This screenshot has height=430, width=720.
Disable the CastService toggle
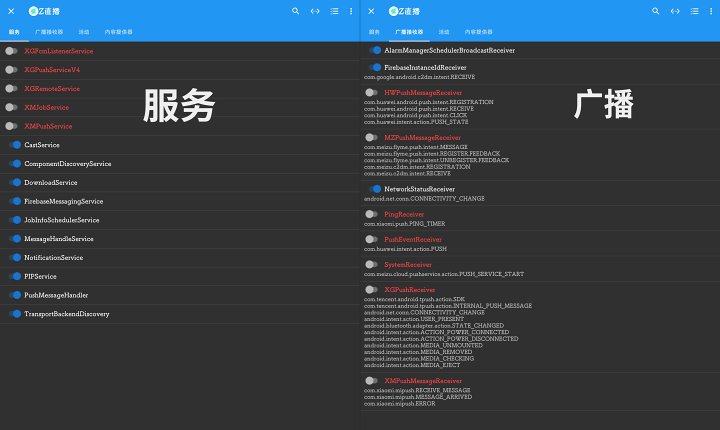pyautogui.click(x=15, y=145)
